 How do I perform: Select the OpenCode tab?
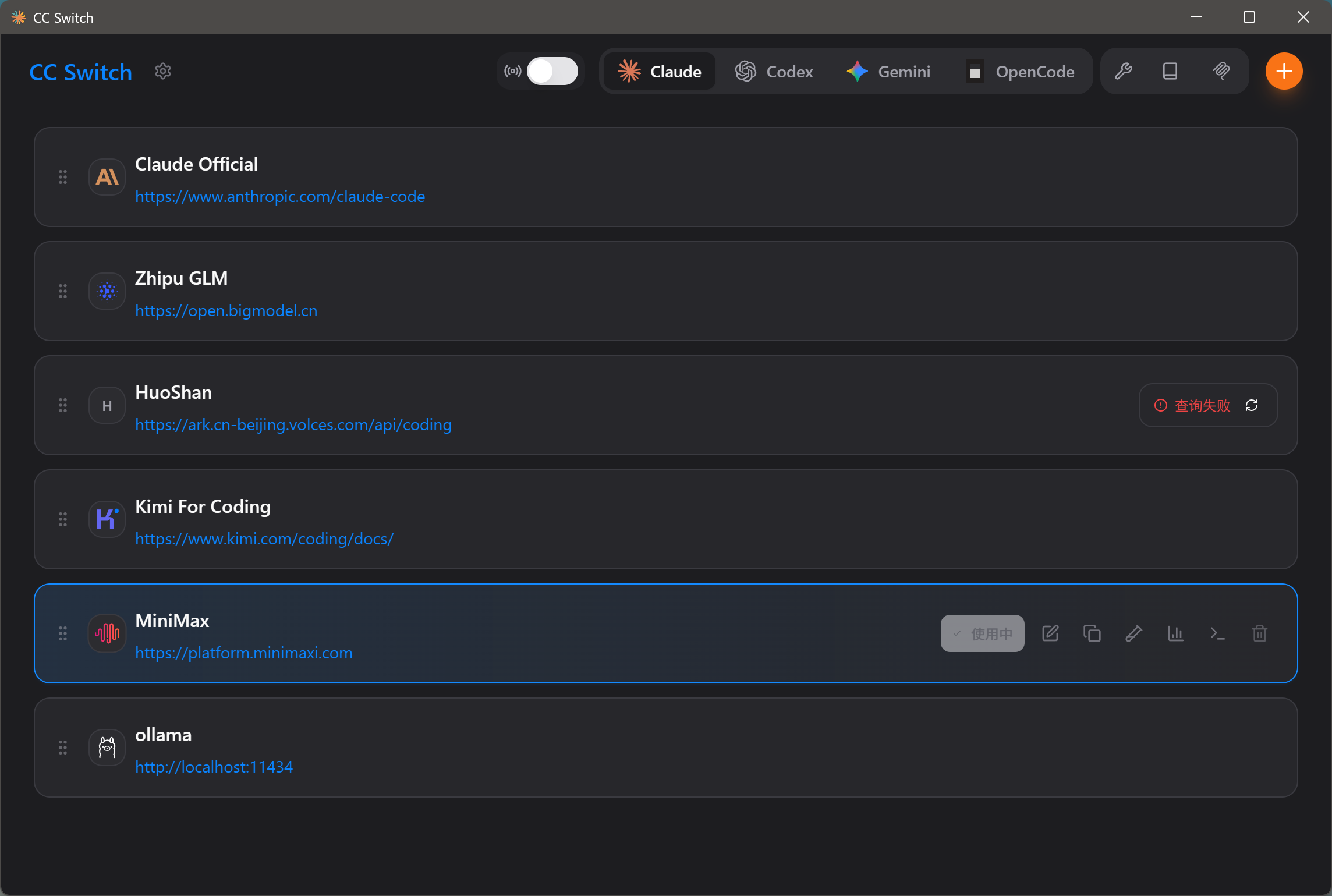tap(1020, 71)
